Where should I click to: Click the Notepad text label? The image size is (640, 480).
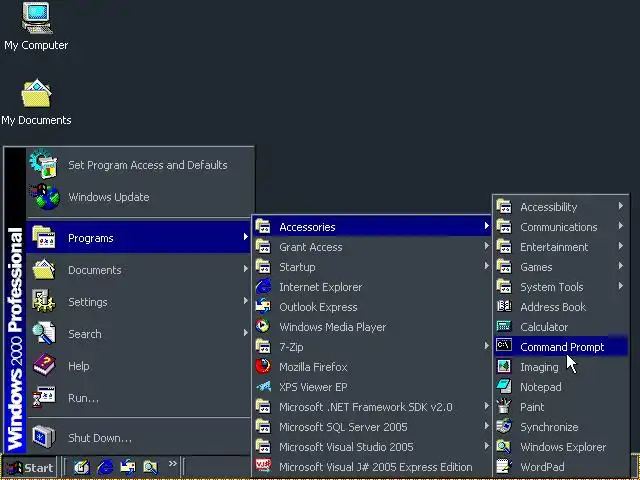541,387
